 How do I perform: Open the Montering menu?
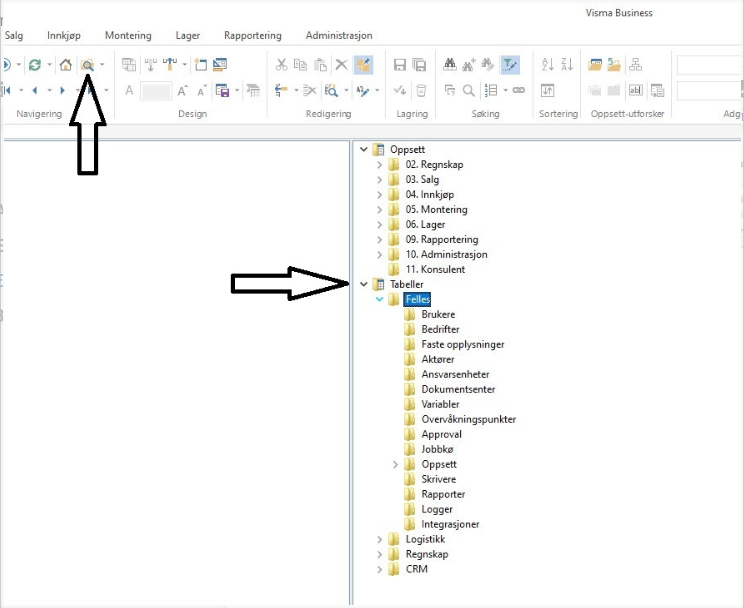click(x=128, y=36)
